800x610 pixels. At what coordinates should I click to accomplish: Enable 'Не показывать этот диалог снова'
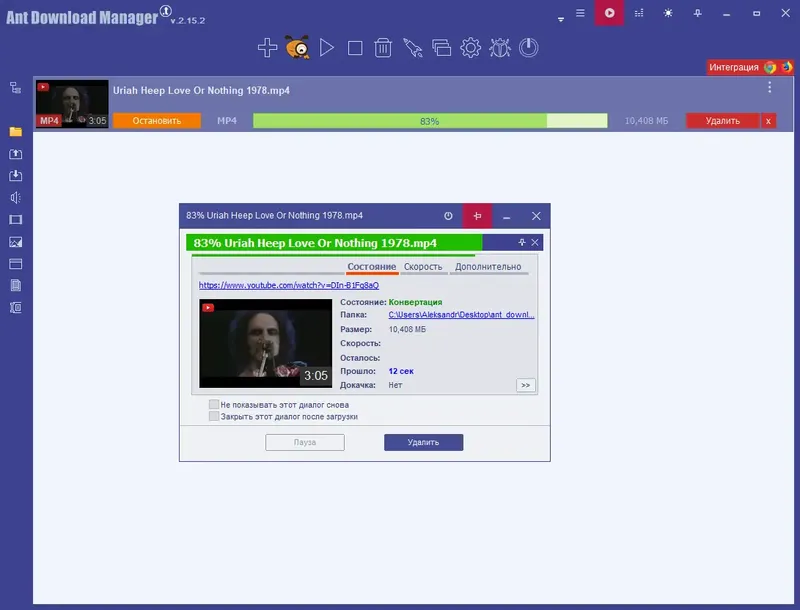[212, 403]
